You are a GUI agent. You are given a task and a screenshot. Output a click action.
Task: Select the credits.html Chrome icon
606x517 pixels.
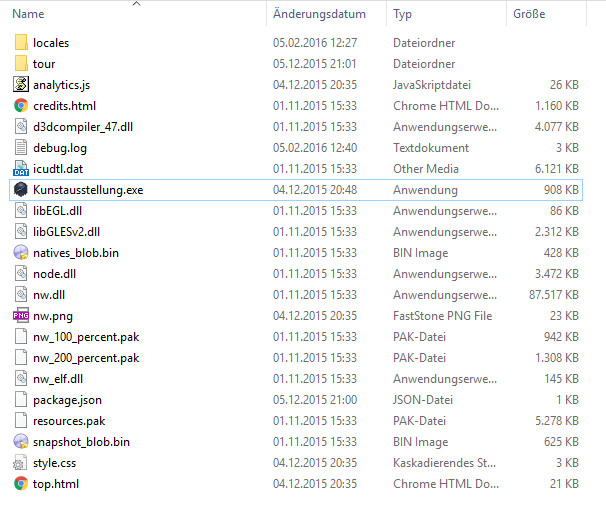(21, 106)
